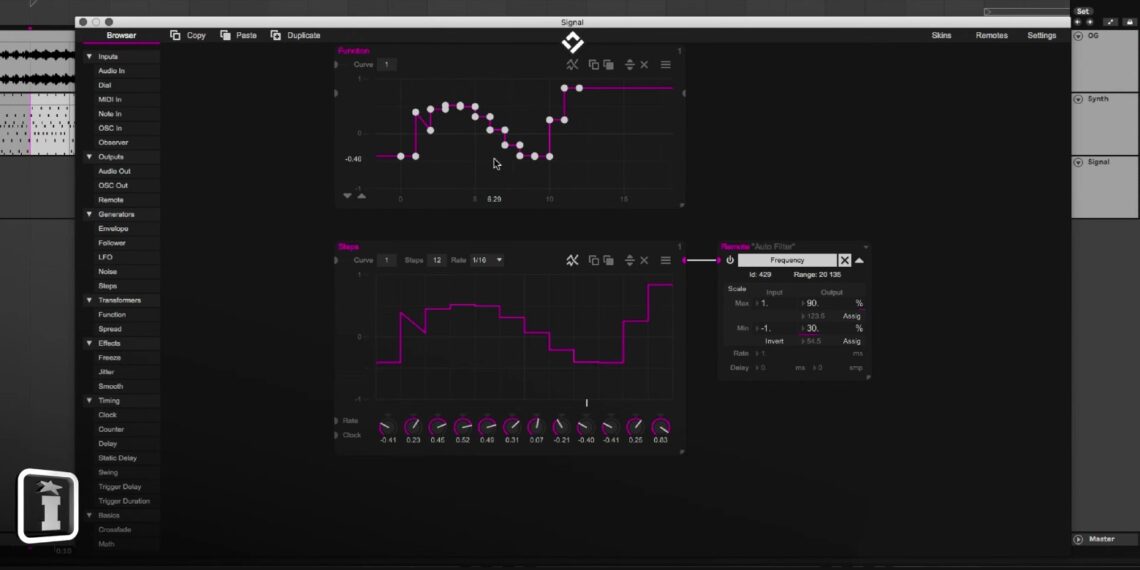Collapse the Outputs category in the browser
This screenshot has width=1140, height=570.
click(89, 156)
